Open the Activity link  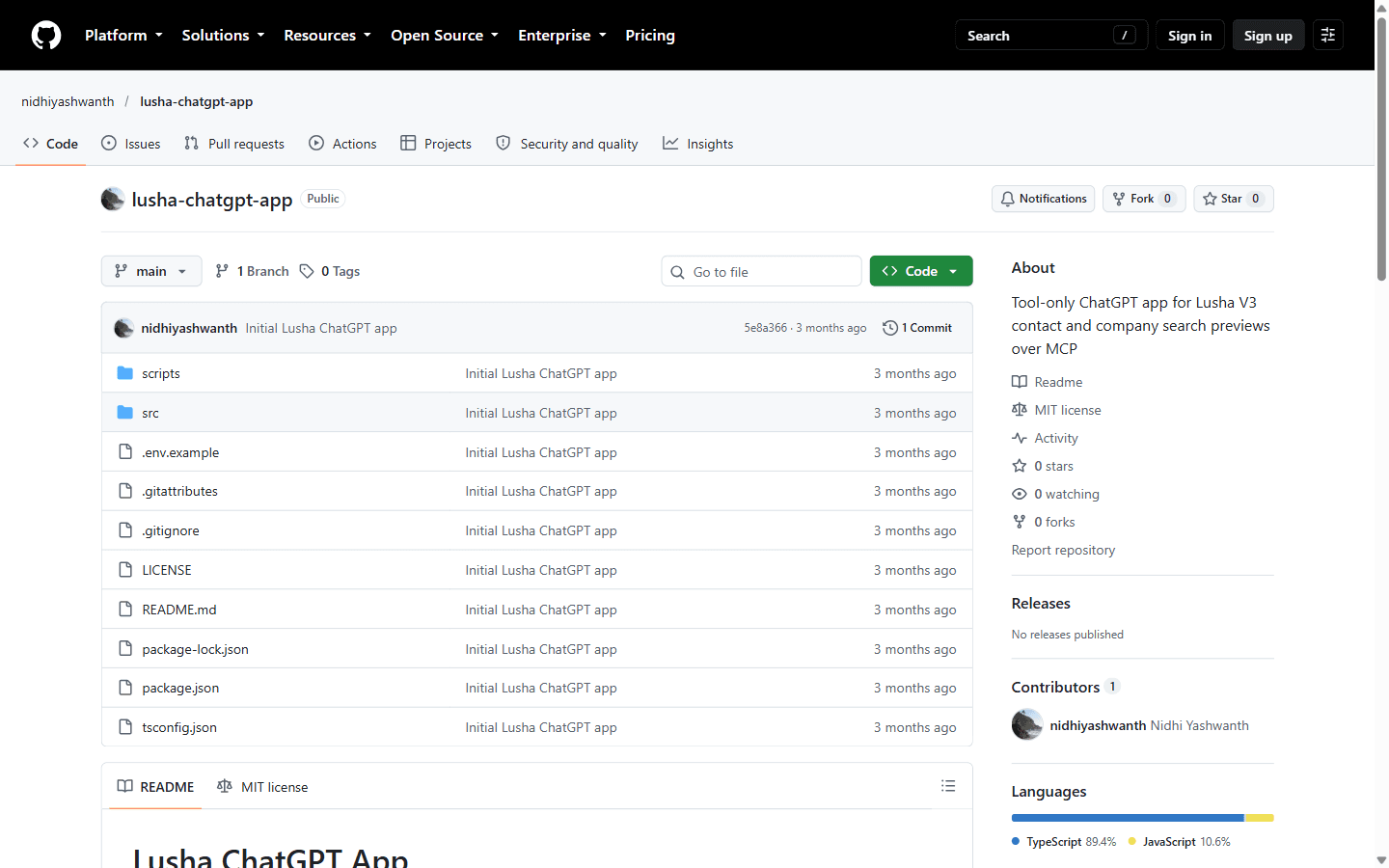click(x=1046, y=438)
